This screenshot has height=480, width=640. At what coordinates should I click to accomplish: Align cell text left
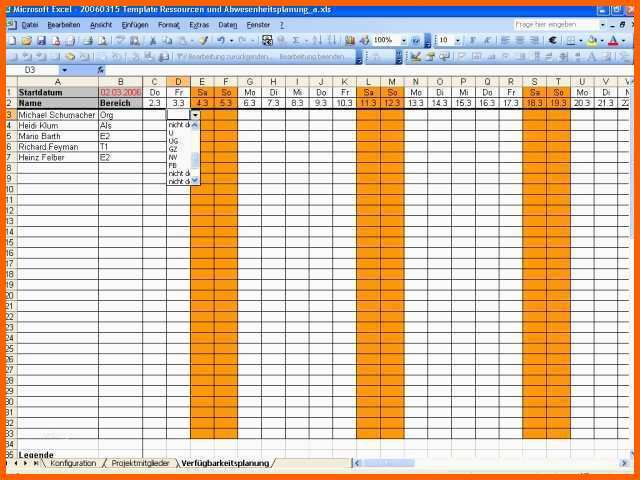[x=505, y=40]
